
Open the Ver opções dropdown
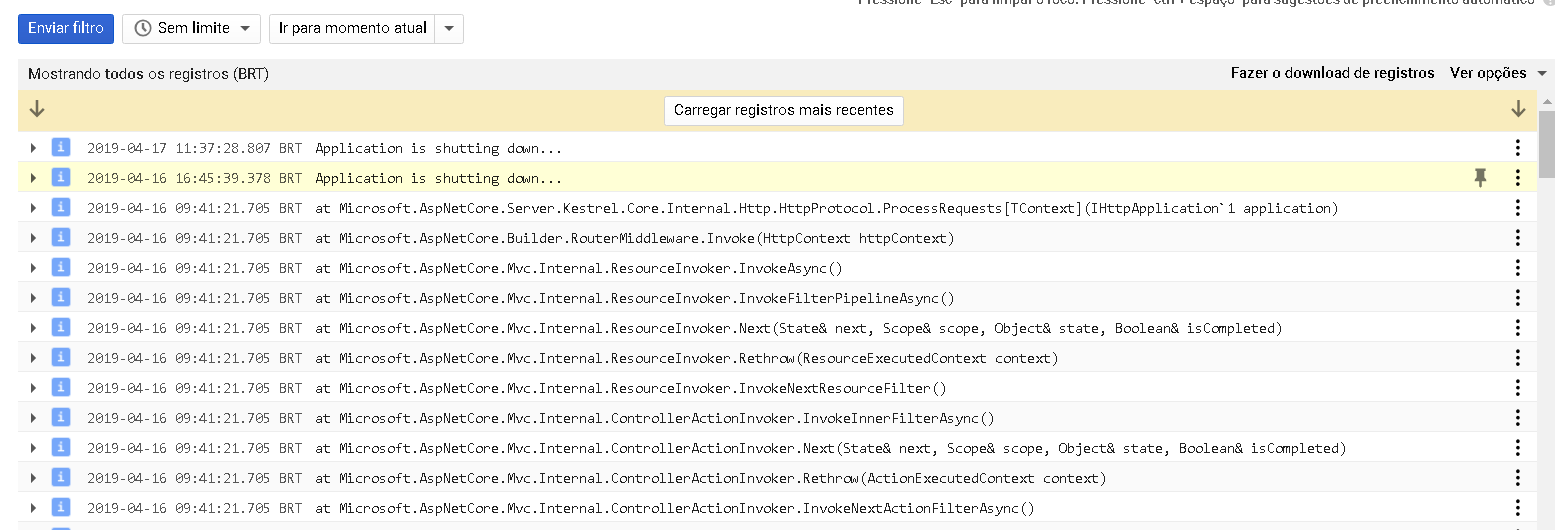click(1498, 73)
